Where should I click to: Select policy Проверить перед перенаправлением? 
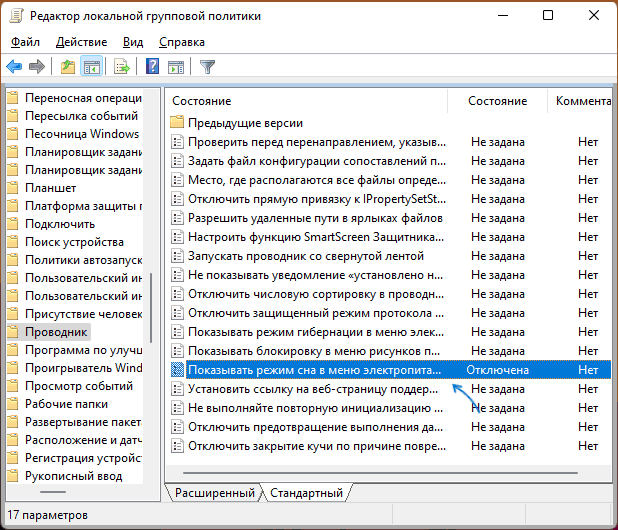pos(317,142)
